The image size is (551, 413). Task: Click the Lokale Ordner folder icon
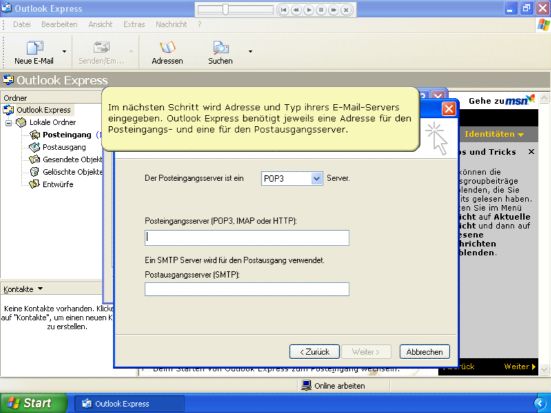pos(21,122)
